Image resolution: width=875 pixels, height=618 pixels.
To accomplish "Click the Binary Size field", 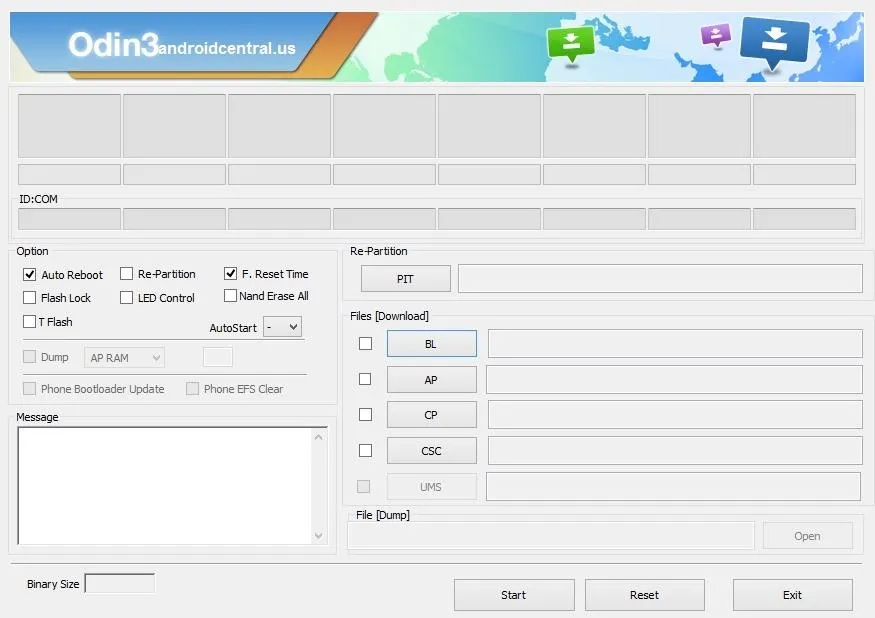I will [119, 583].
